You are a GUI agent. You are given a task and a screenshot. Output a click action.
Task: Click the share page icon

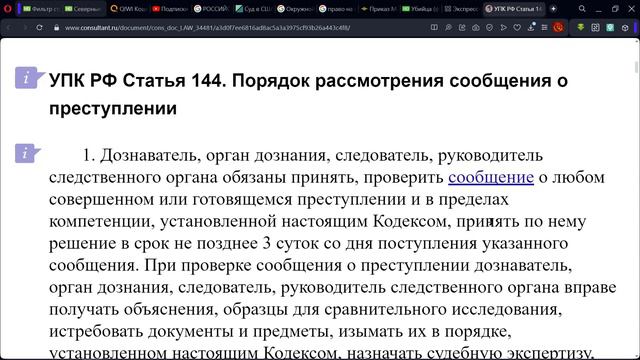click(x=462, y=27)
